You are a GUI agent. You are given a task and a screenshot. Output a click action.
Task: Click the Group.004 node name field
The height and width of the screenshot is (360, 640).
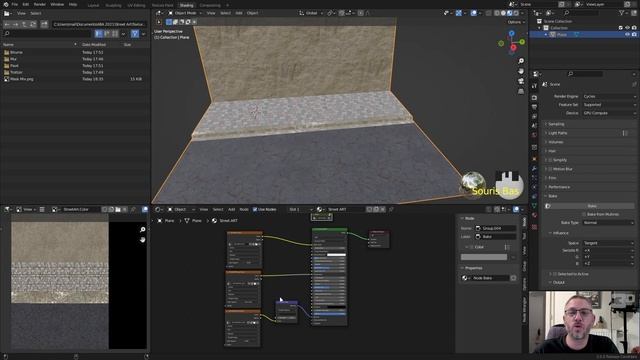click(x=495, y=228)
